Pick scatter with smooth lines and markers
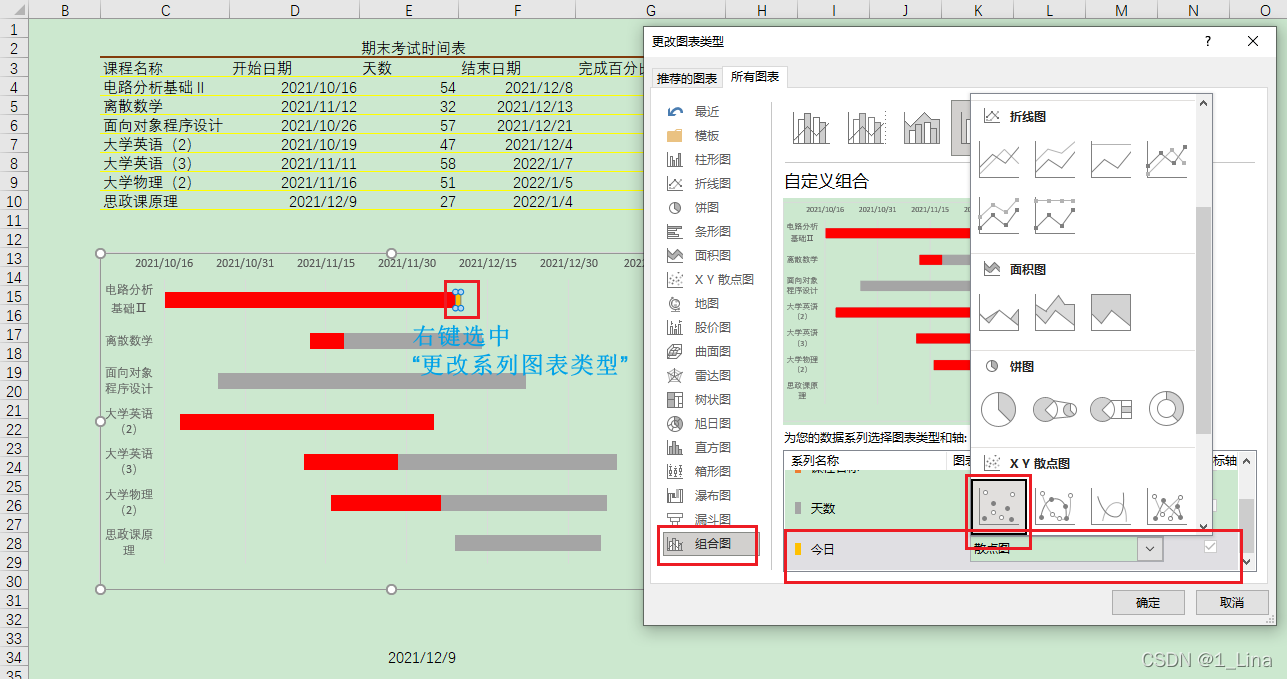 (x=1055, y=507)
